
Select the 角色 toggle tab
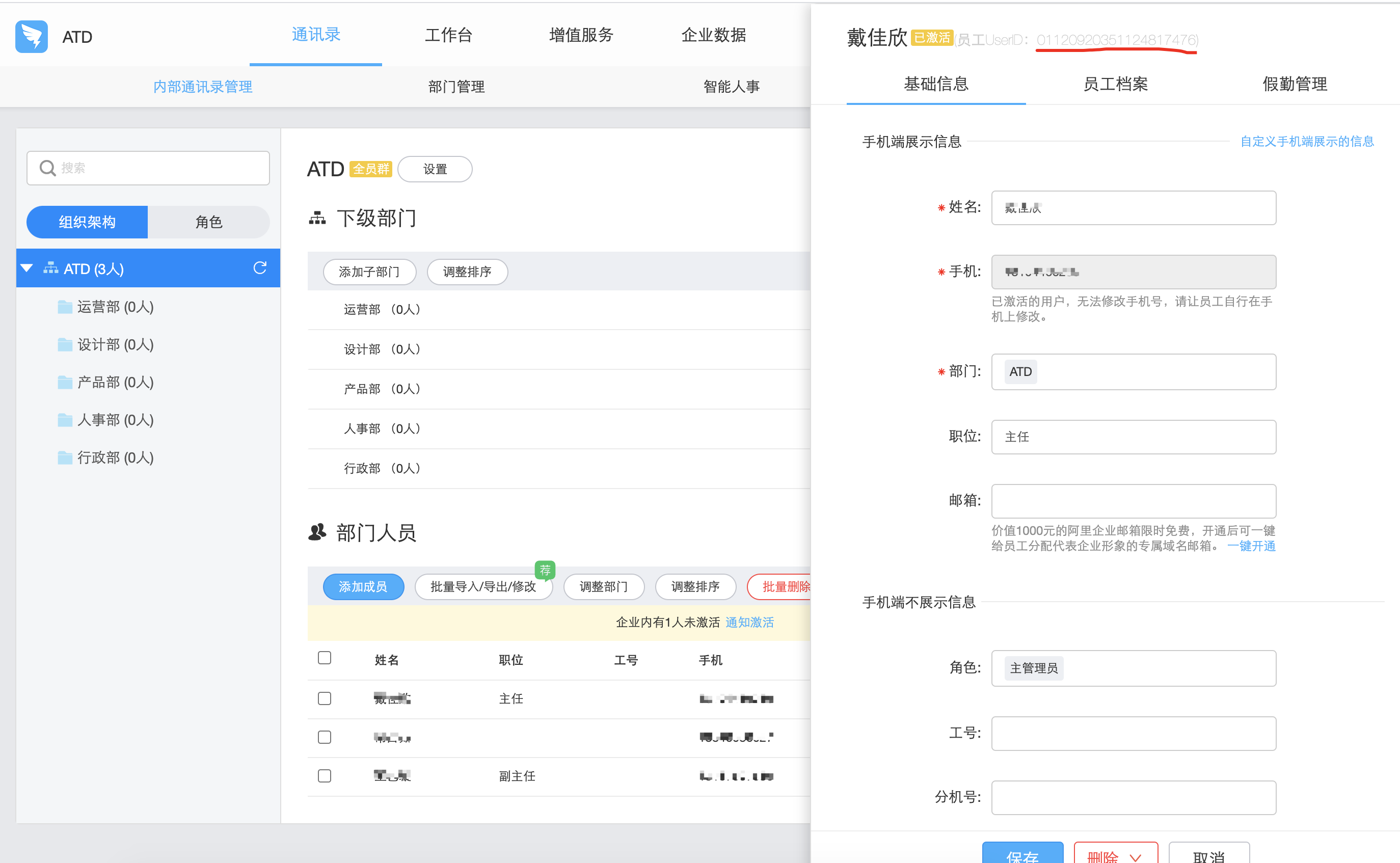[208, 222]
